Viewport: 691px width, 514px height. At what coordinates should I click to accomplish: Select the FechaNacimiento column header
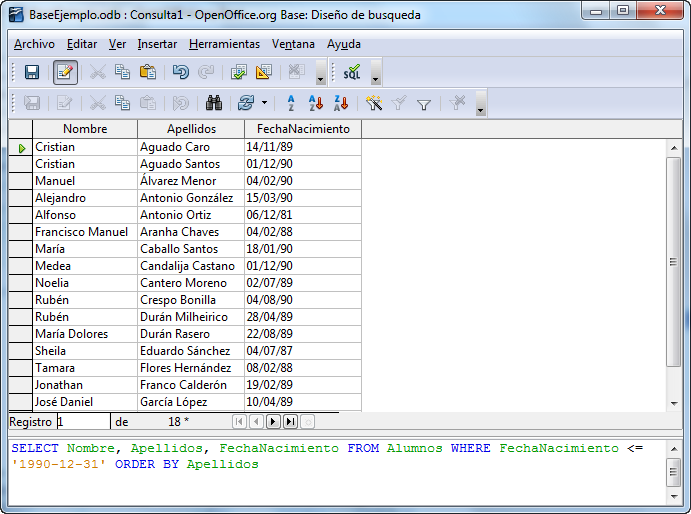[x=303, y=129]
